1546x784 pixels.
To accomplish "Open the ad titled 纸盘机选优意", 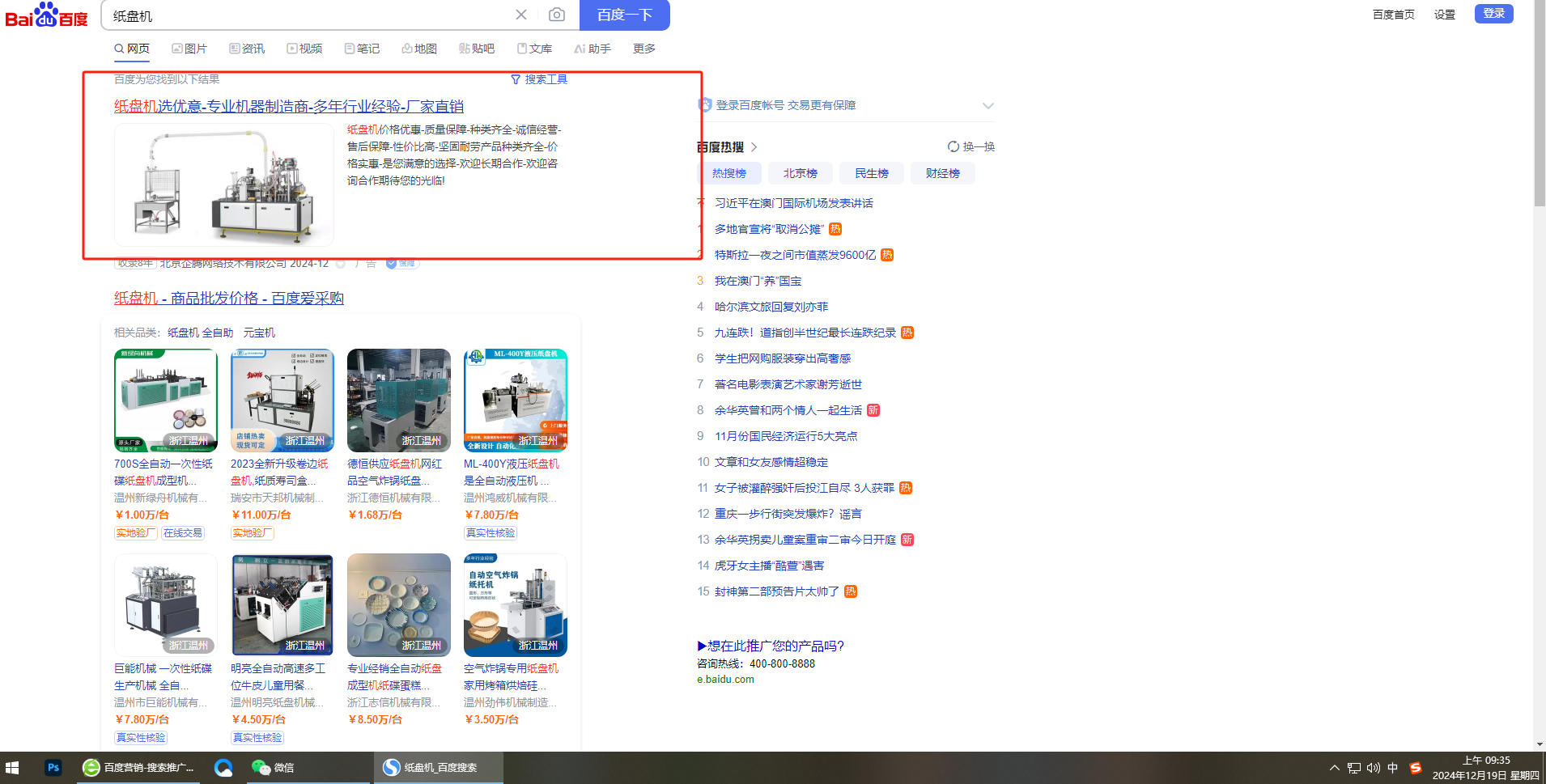I will pos(289,106).
